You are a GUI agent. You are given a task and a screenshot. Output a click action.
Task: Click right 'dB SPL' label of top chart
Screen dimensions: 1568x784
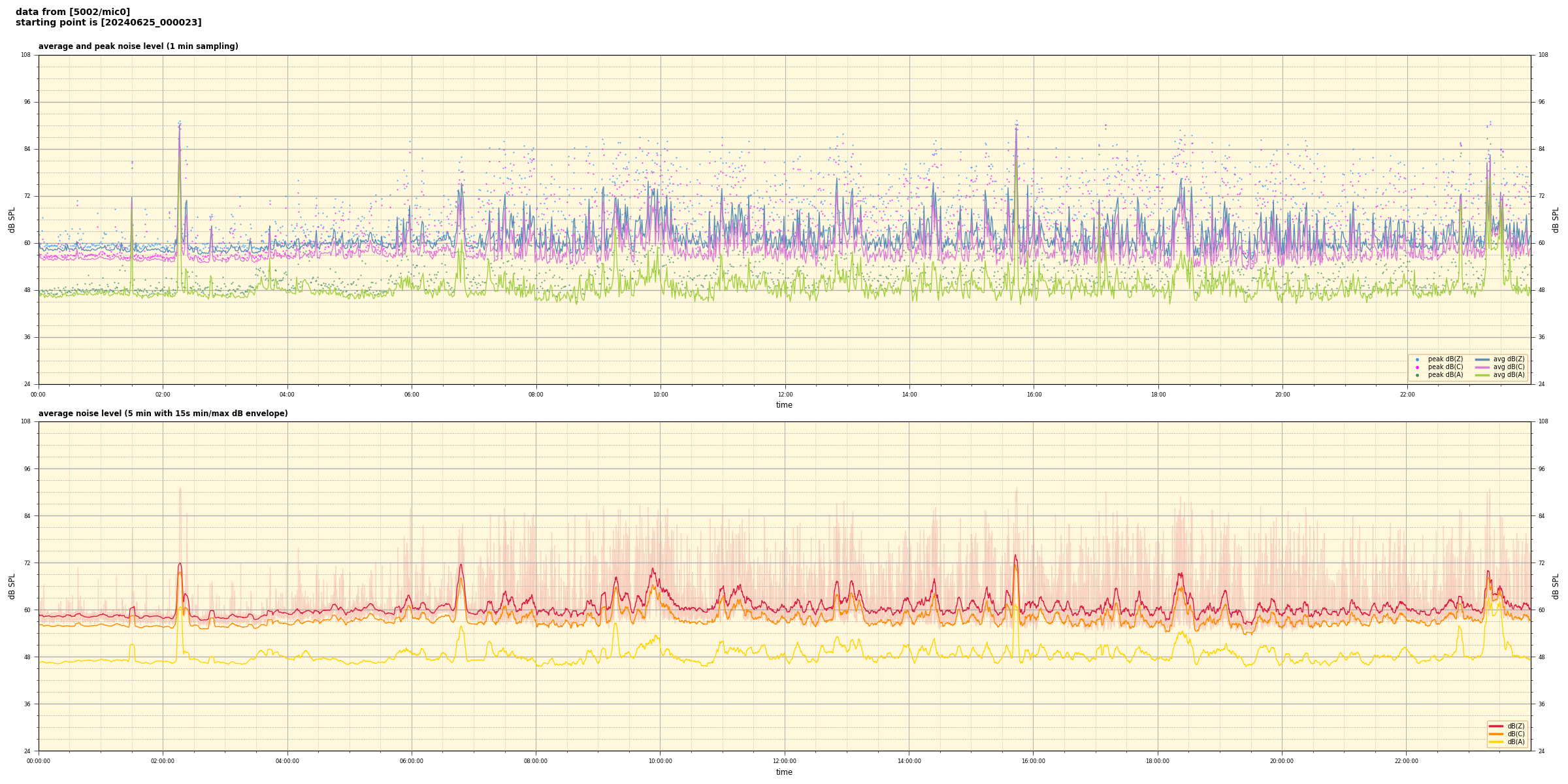1556,220
